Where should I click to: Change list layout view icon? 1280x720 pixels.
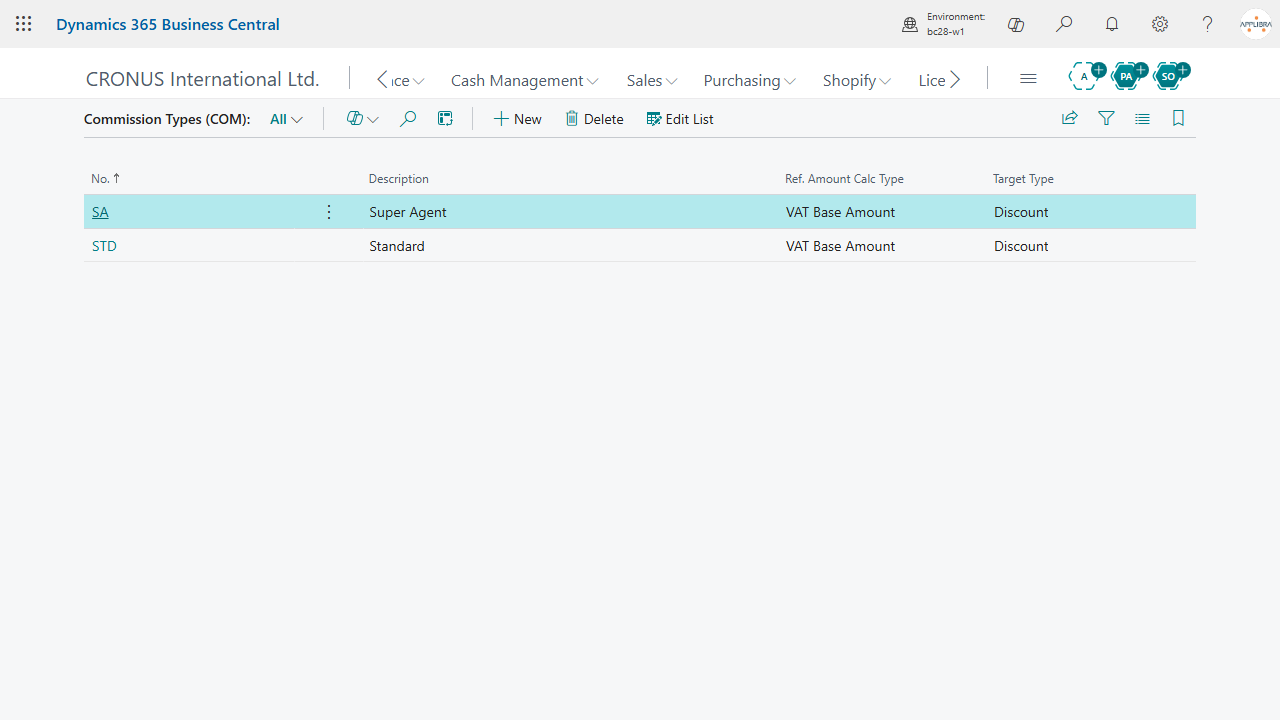[1142, 118]
